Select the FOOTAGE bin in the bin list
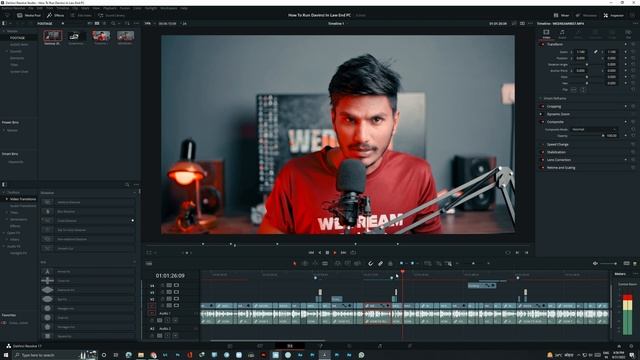 18,38
